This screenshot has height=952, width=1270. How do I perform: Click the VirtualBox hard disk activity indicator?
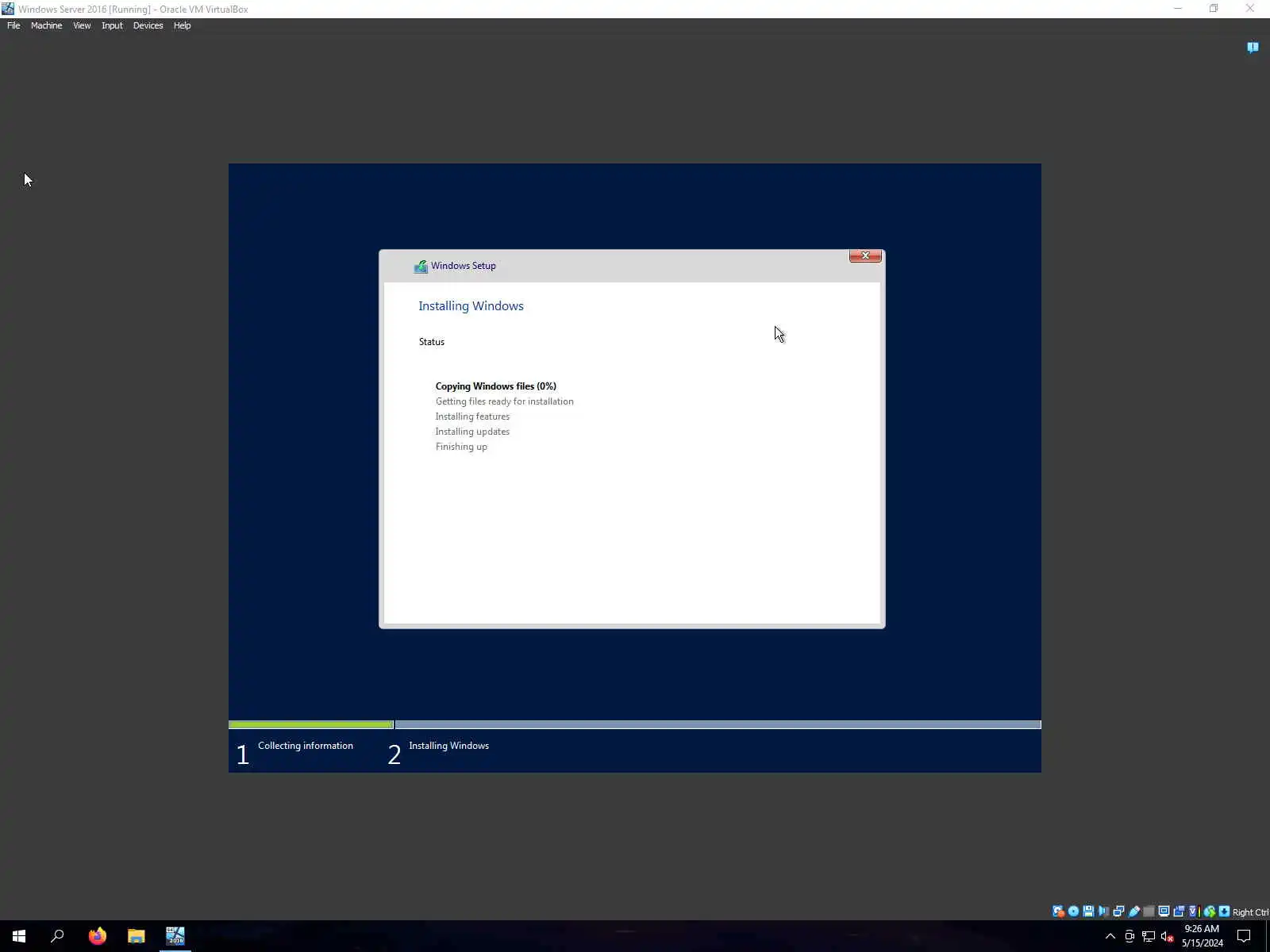click(x=1058, y=912)
